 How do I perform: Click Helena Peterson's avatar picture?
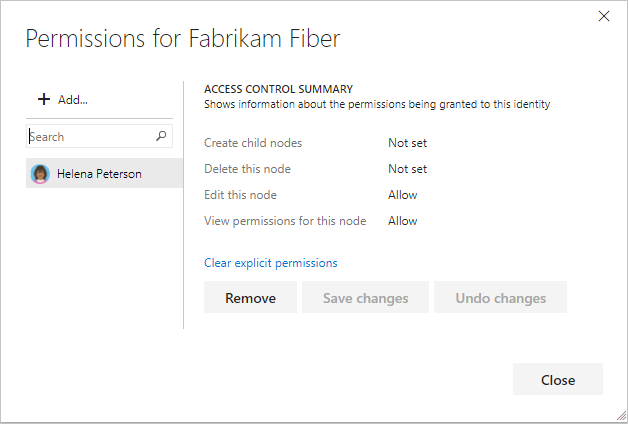pyautogui.click(x=40, y=174)
